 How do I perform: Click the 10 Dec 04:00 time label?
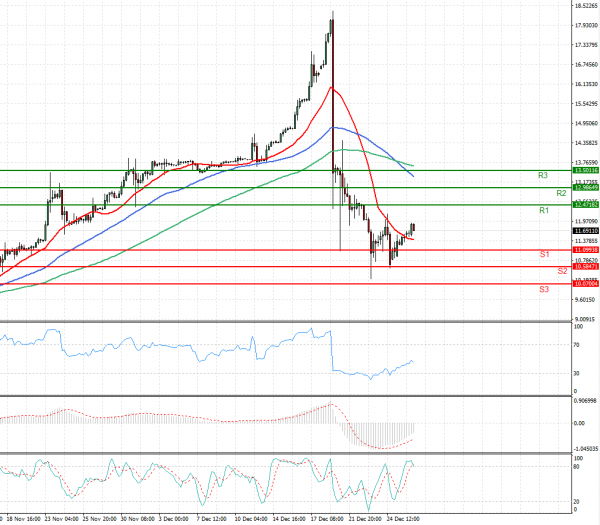click(251, 519)
